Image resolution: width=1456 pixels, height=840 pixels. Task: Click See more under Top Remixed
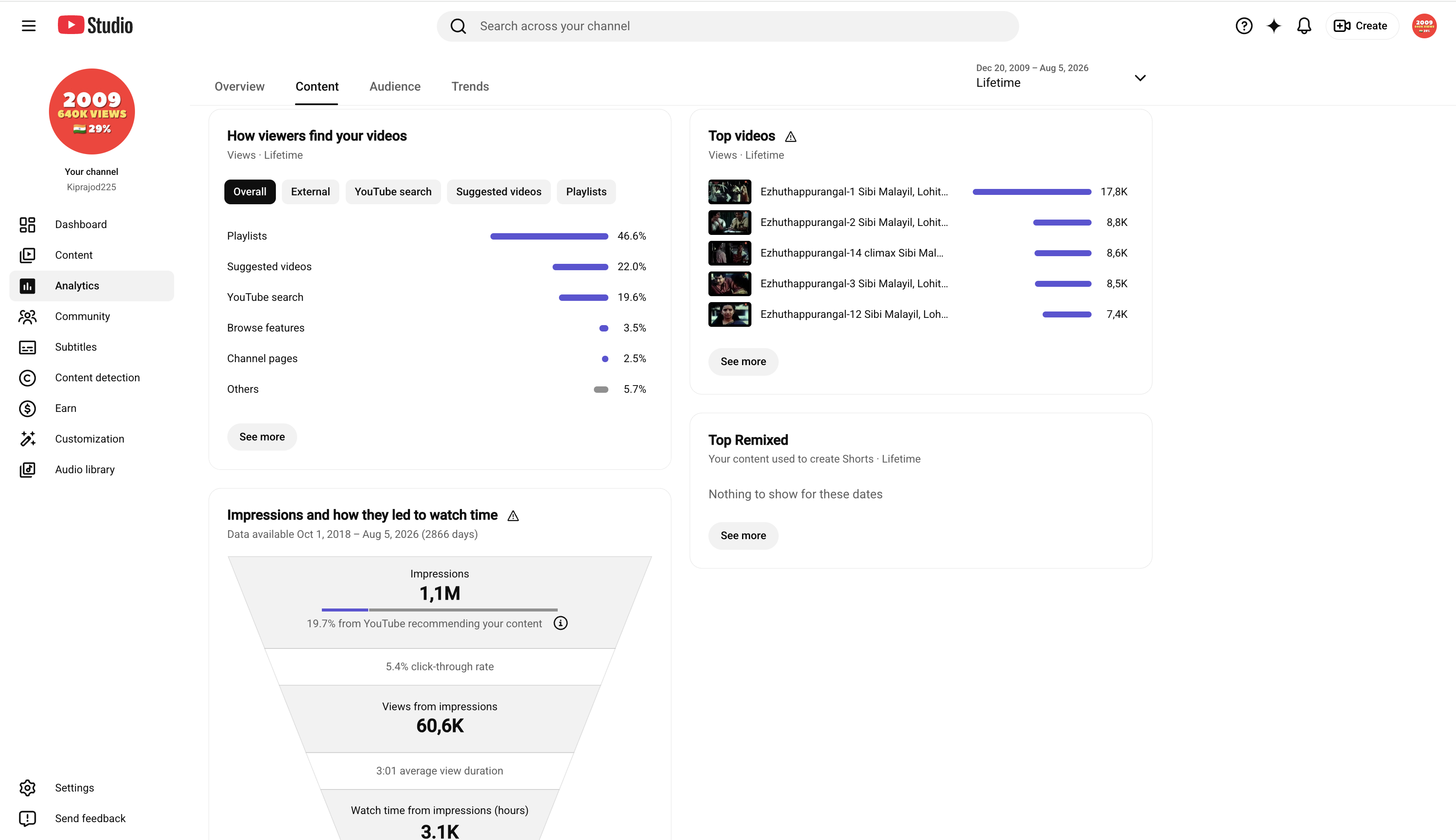tap(743, 535)
